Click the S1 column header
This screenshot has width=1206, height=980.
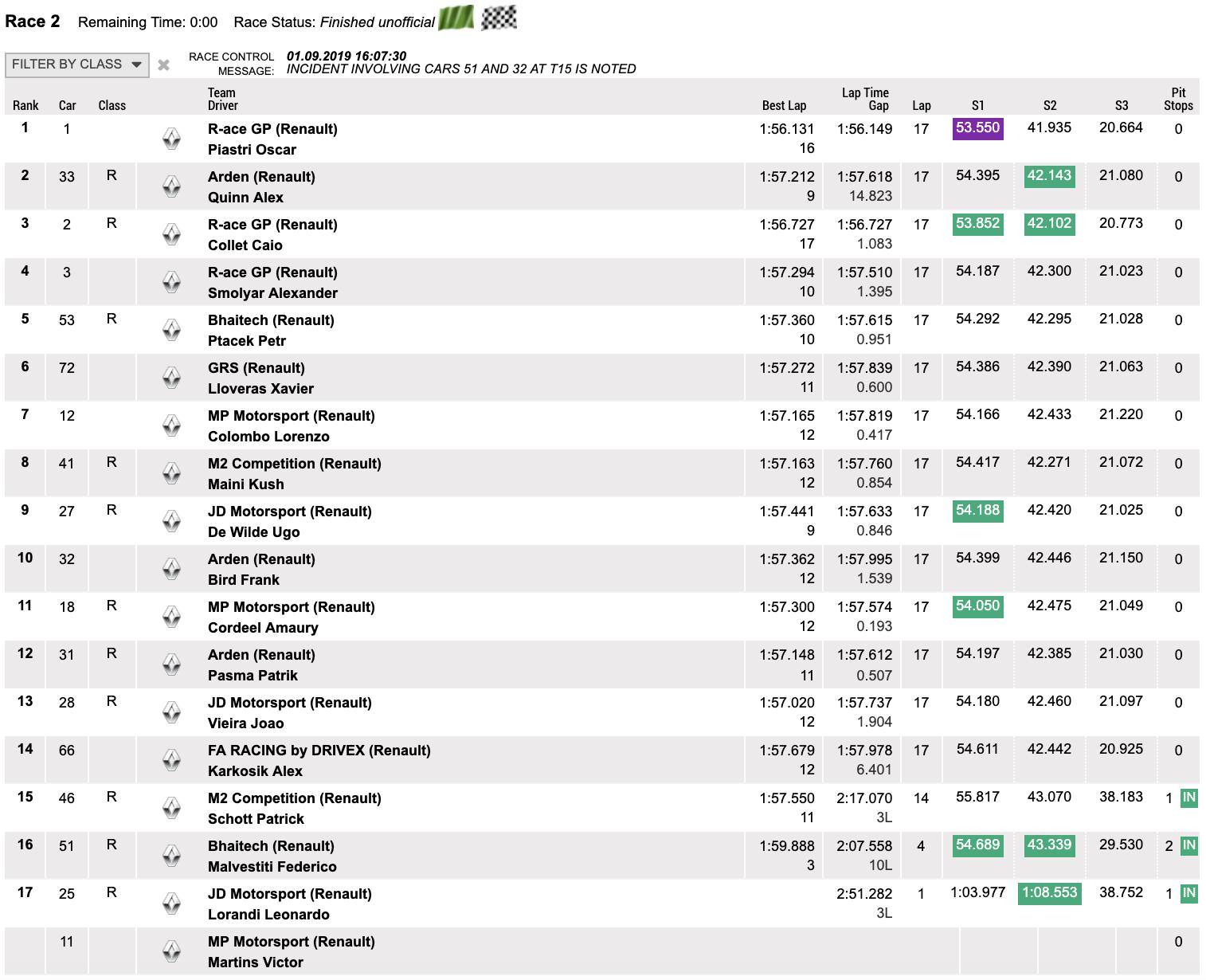[978, 105]
